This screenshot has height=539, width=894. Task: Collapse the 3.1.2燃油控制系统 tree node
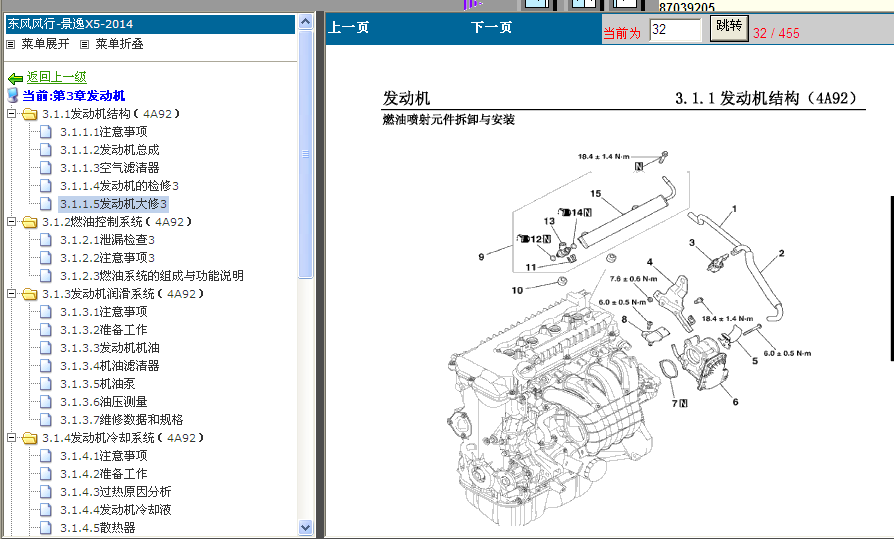pos(11,221)
